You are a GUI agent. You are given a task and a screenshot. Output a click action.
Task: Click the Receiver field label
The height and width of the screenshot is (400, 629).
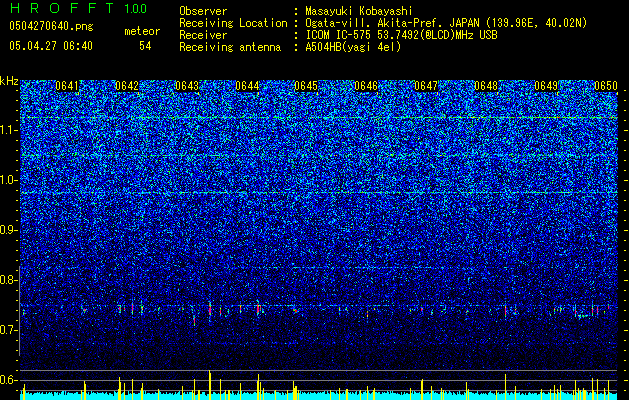point(203,35)
